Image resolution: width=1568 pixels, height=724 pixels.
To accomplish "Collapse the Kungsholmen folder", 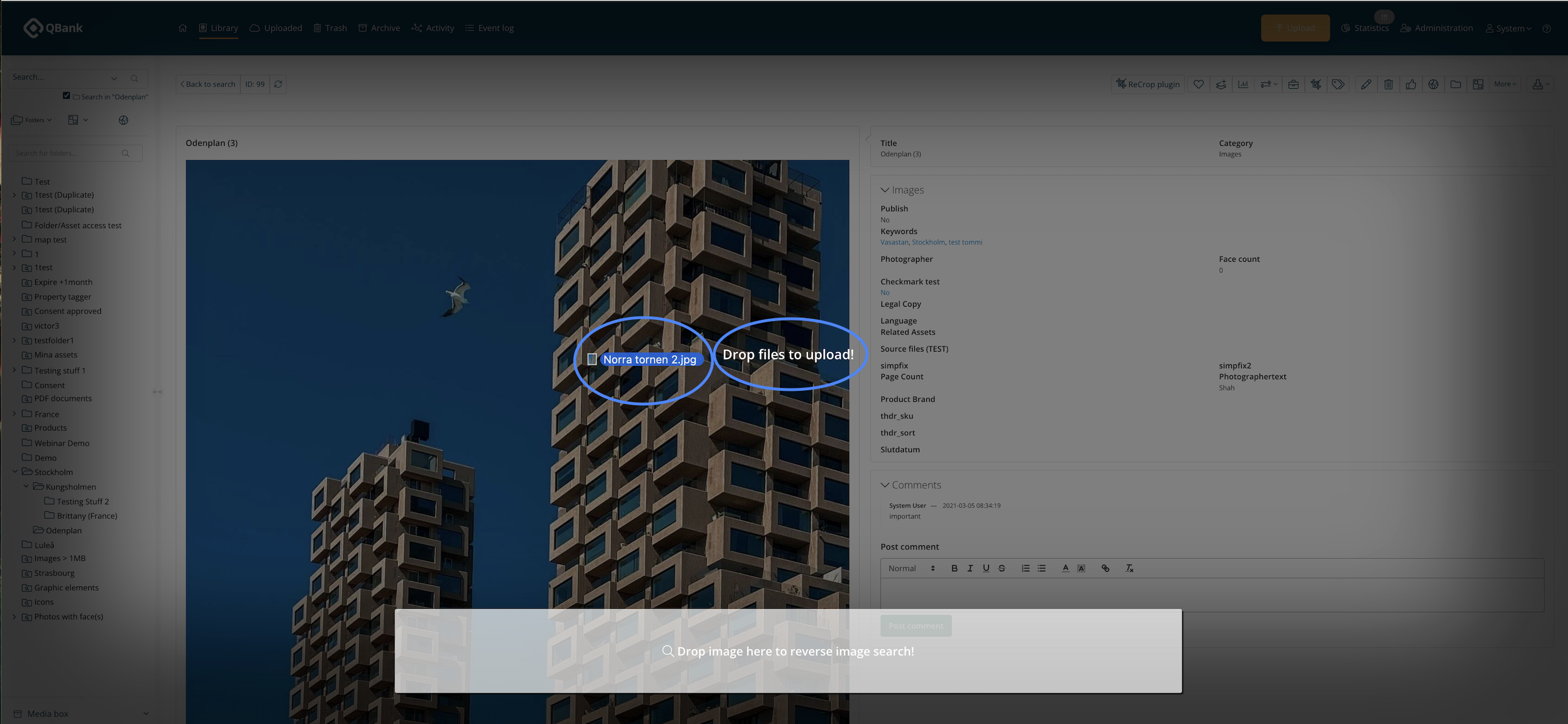I will (25, 486).
